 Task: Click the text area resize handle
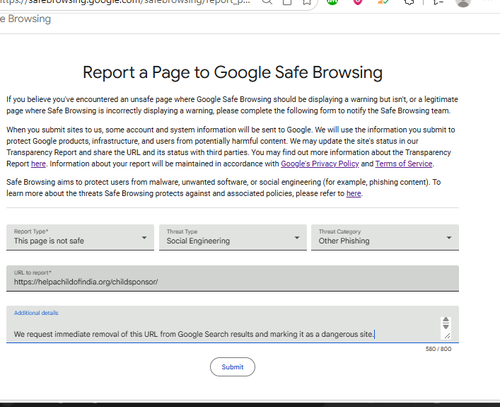pos(447,336)
